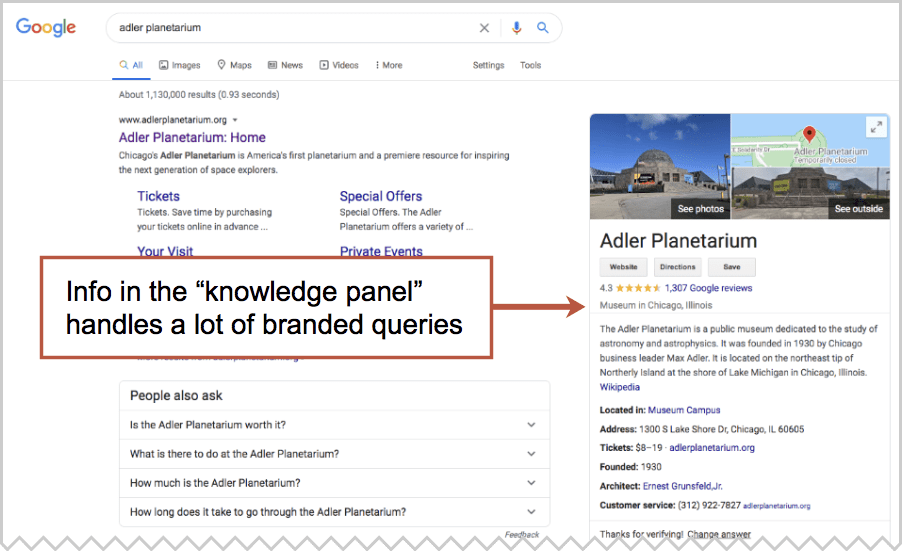The width and height of the screenshot is (902, 551).
Task: Click the red map pin marker
Action: tap(809, 134)
